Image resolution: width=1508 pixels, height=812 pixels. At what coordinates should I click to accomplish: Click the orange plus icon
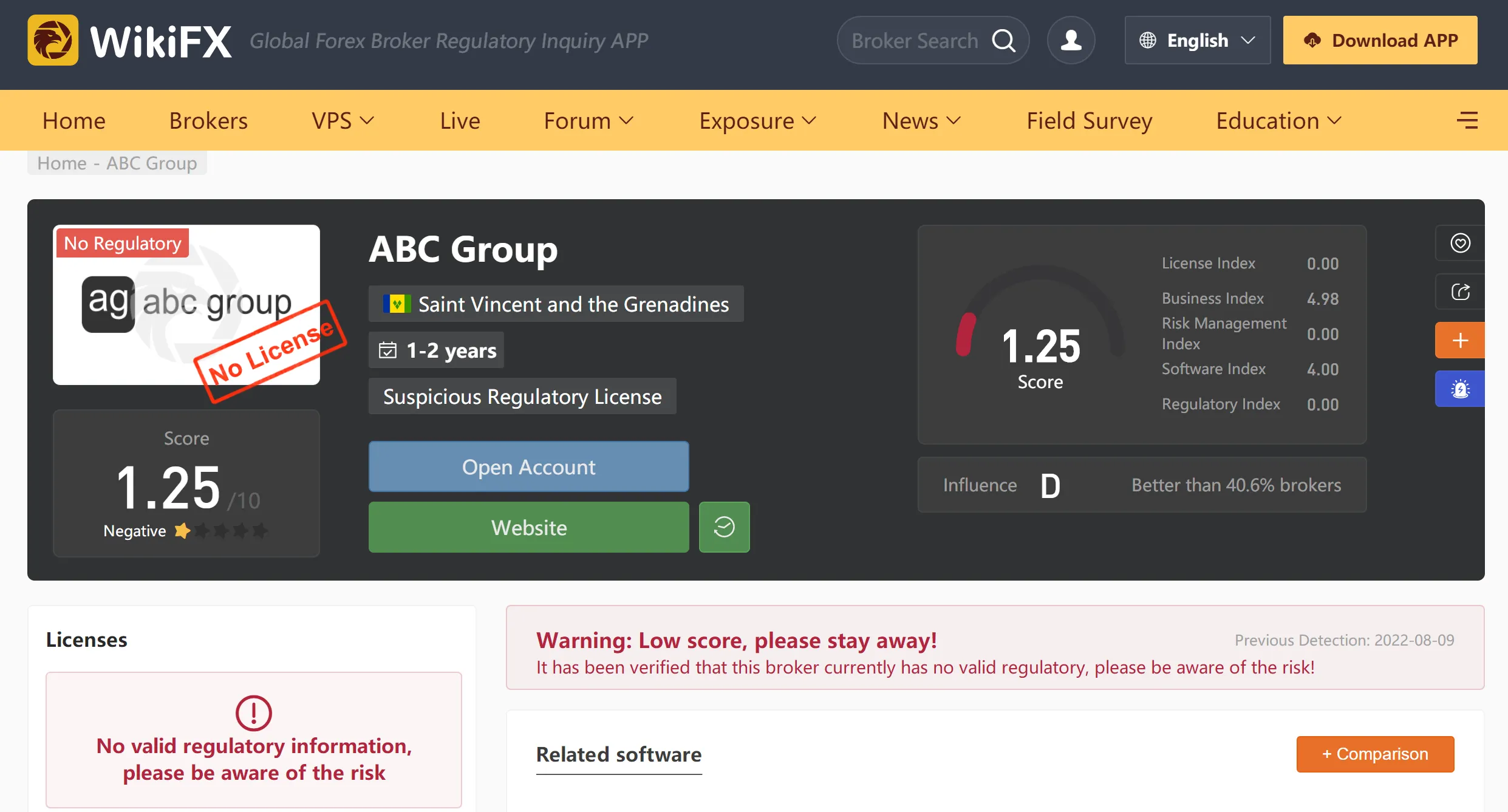[1460, 340]
